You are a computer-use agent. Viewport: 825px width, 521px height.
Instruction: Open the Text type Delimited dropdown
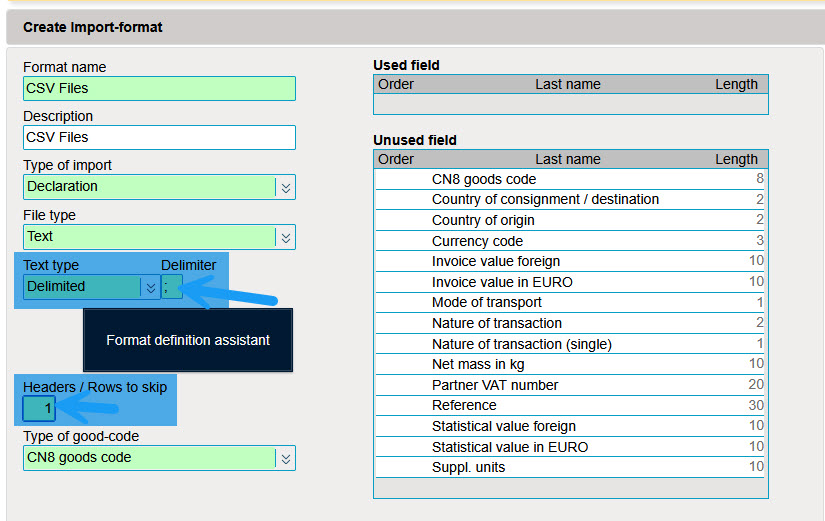click(92, 287)
